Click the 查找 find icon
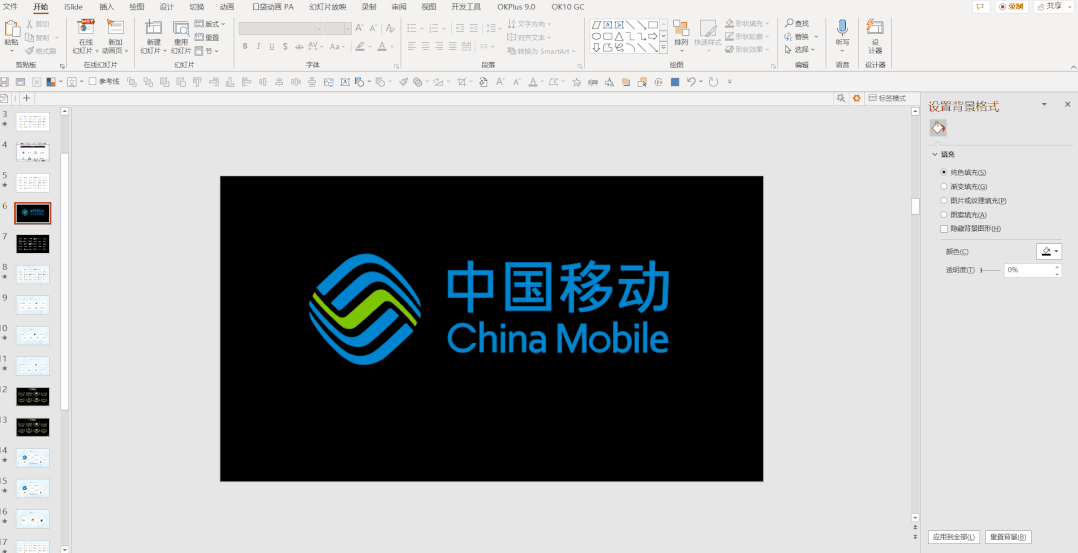 (x=798, y=23)
